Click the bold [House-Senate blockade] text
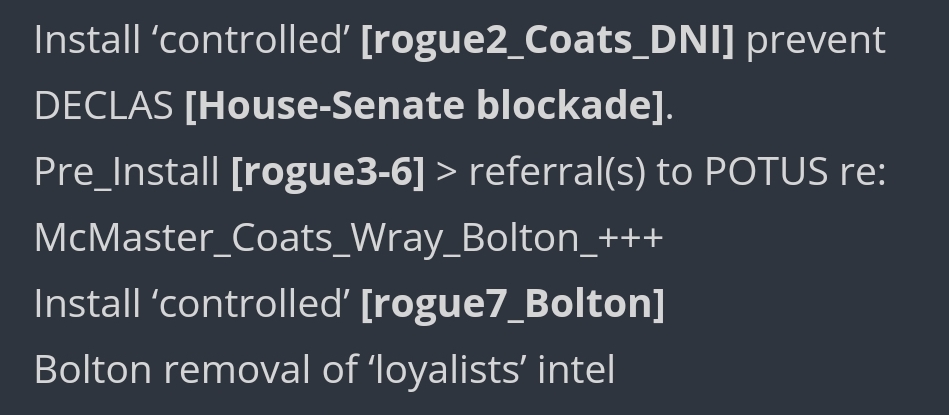This screenshot has height=415, width=949. [x=424, y=106]
